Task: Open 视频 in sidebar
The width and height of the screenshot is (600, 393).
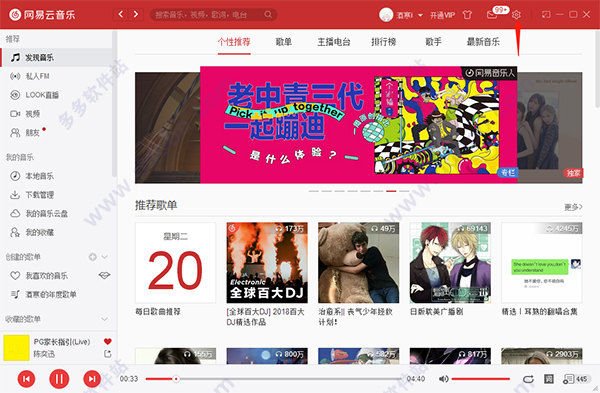Action: (57, 114)
